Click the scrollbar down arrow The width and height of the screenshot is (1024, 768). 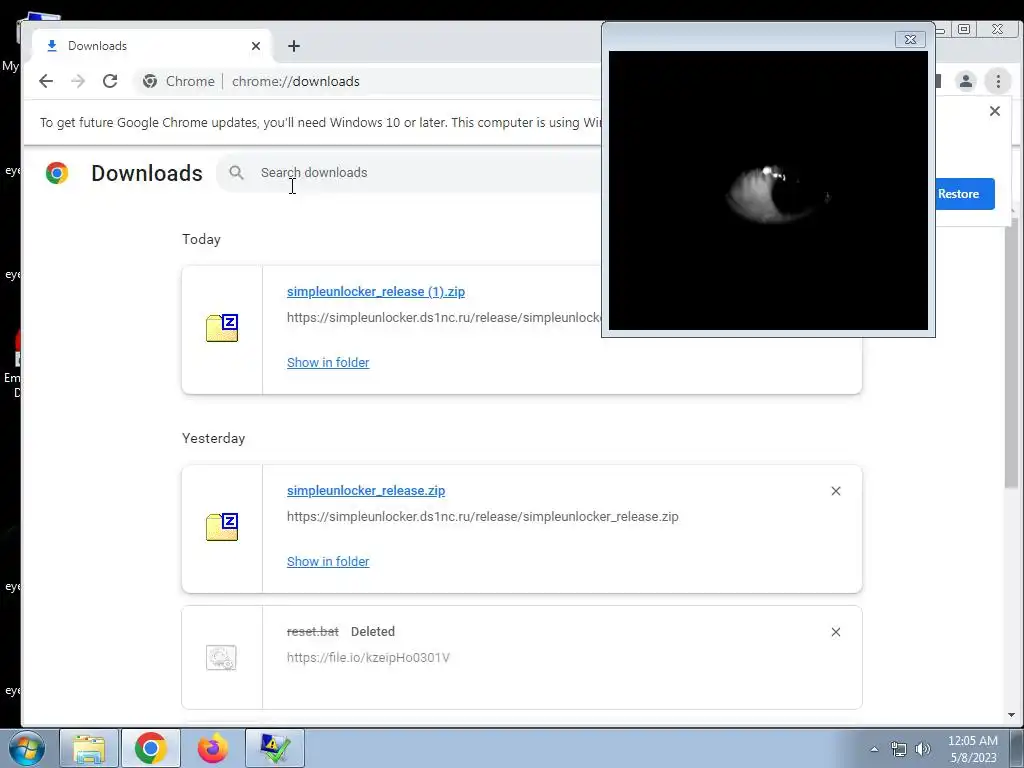pos(1011,715)
